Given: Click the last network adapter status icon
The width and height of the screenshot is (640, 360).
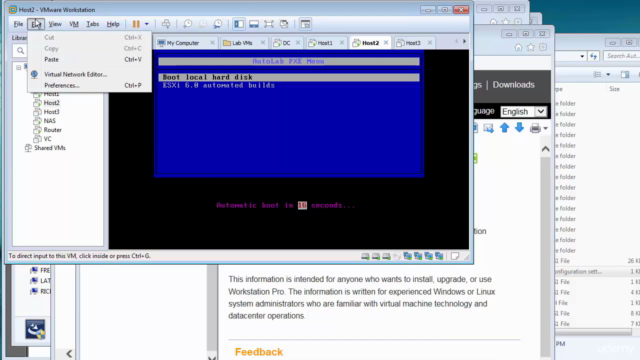Looking at the screenshot, I should tap(439, 256).
